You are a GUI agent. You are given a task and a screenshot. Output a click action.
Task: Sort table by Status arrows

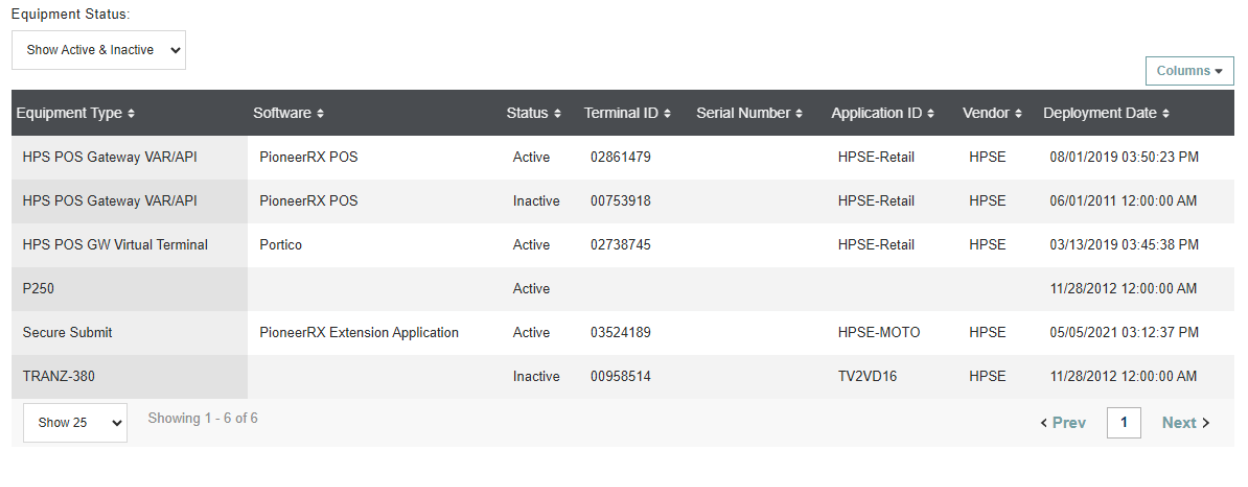click(x=557, y=114)
